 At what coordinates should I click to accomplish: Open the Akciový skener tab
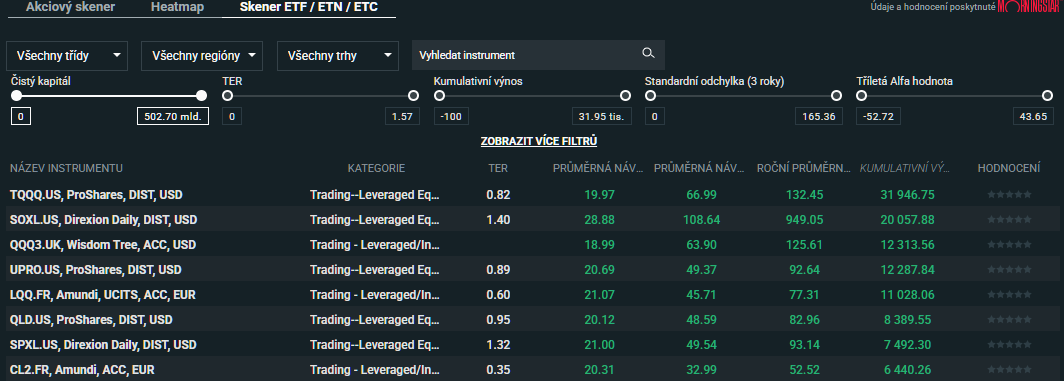tap(71, 7)
